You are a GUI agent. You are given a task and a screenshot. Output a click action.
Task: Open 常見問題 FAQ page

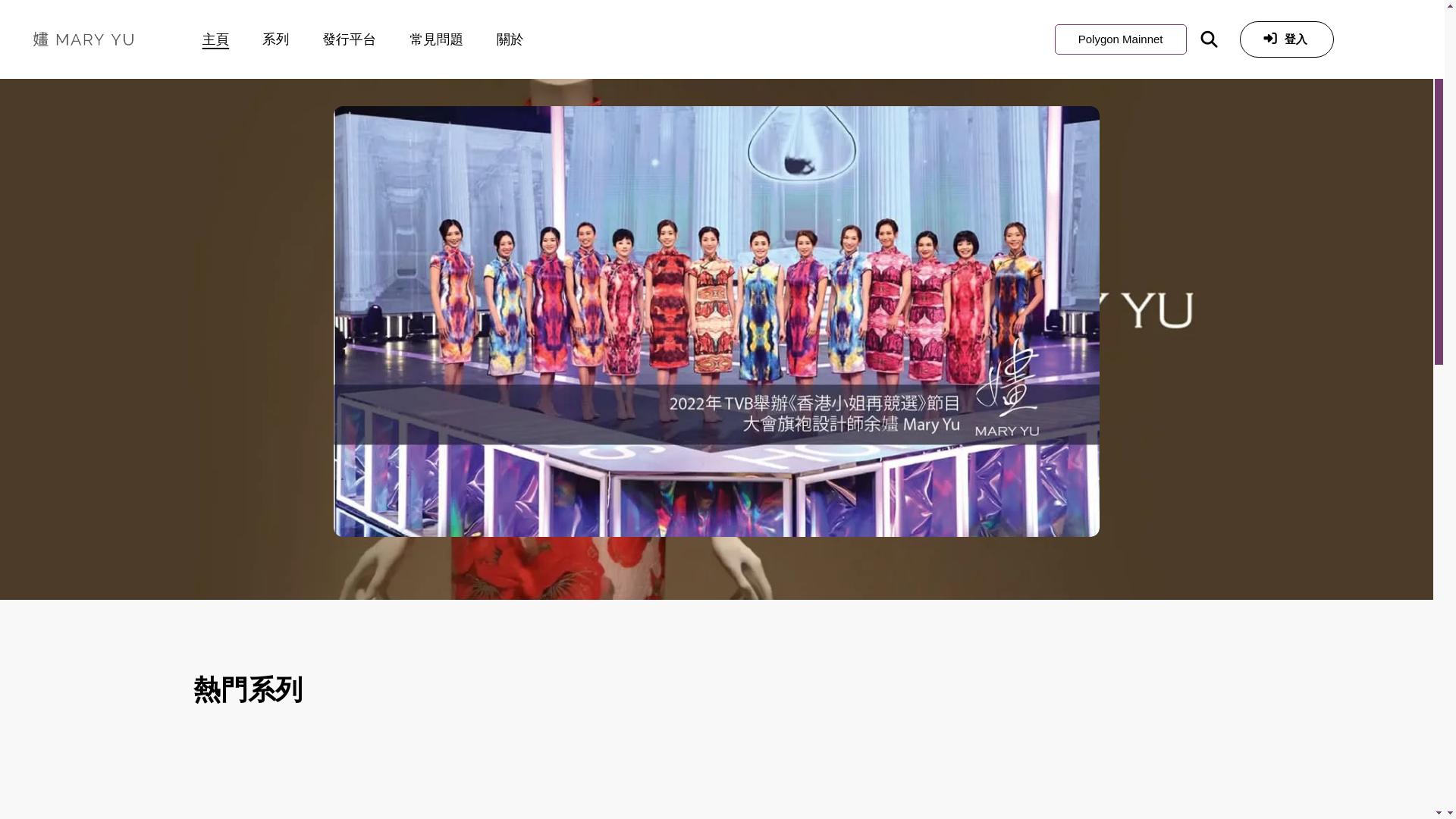click(437, 39)
